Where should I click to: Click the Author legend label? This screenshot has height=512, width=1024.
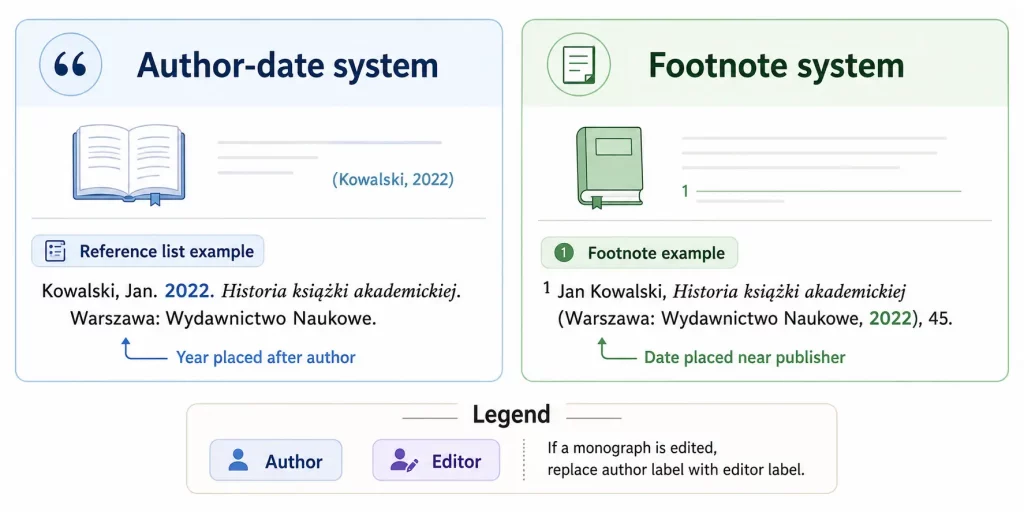pos(275,460)
